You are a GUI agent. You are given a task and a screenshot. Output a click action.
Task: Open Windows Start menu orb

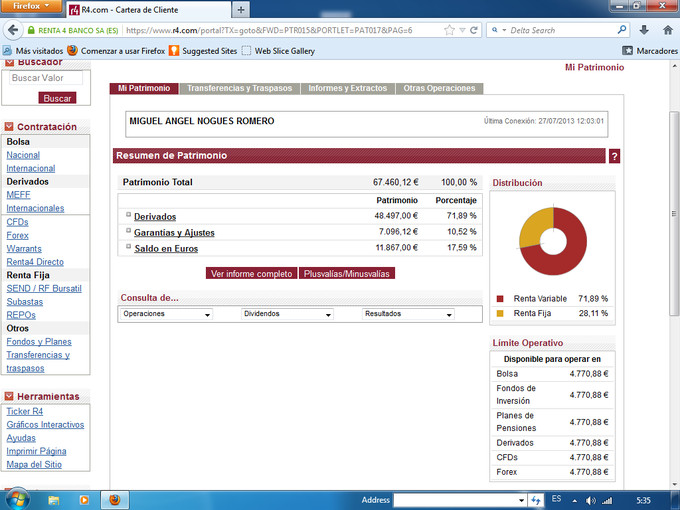(x=18, y=498)
